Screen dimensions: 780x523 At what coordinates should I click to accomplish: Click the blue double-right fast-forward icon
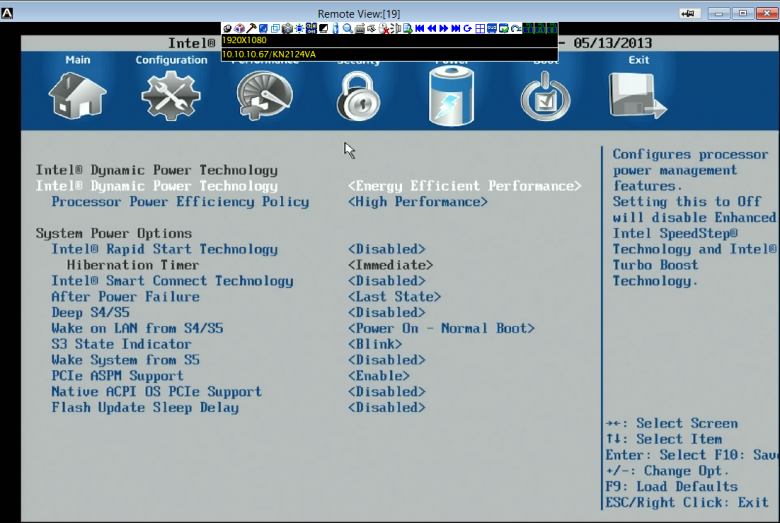point(443,28)
